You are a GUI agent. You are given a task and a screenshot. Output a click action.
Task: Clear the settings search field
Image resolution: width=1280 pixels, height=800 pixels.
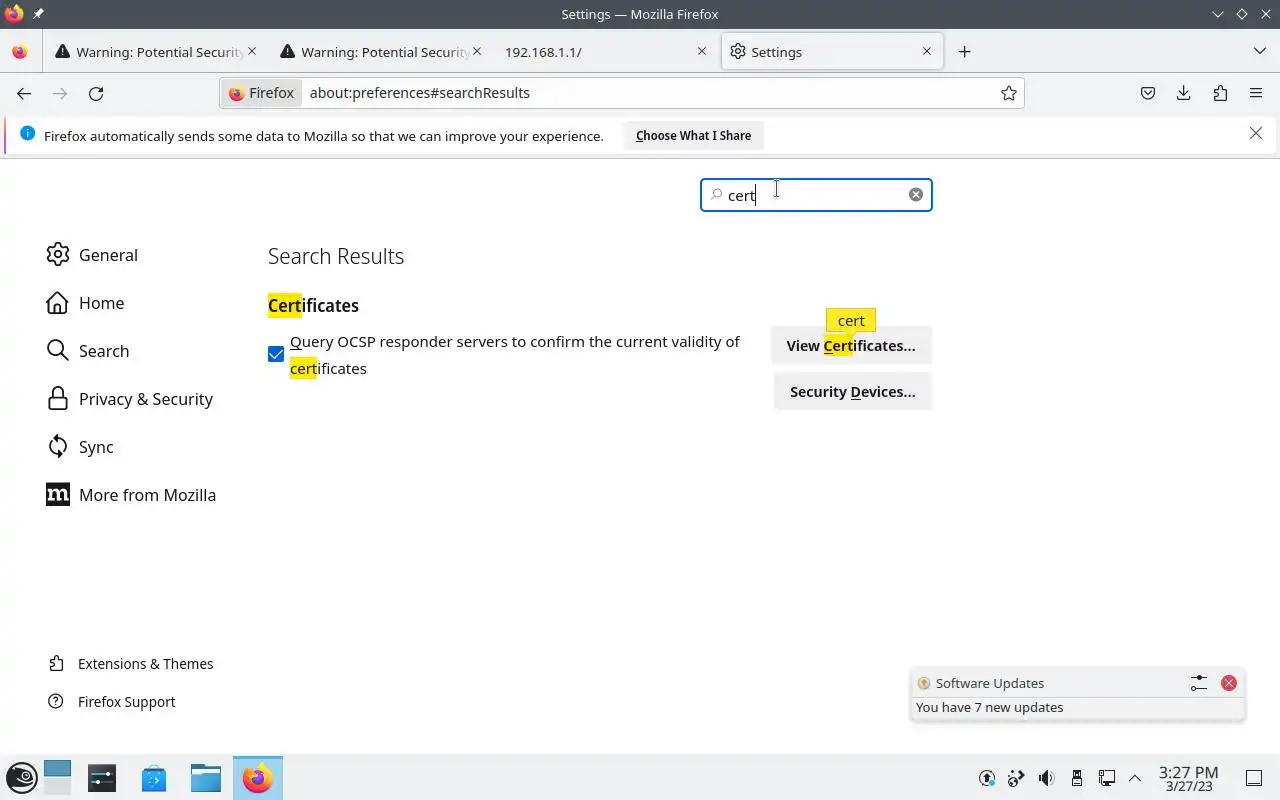[x=915, y=194]
